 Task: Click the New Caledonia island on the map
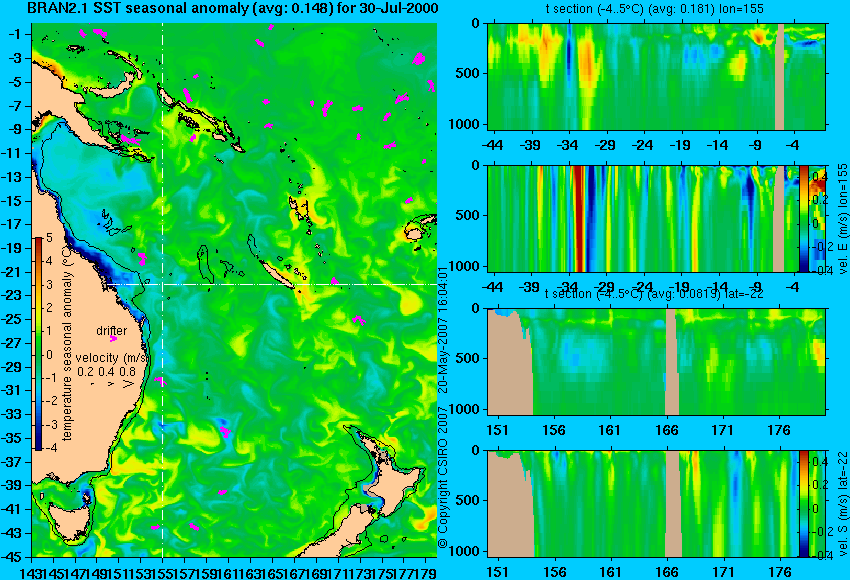tap(276, 273)
